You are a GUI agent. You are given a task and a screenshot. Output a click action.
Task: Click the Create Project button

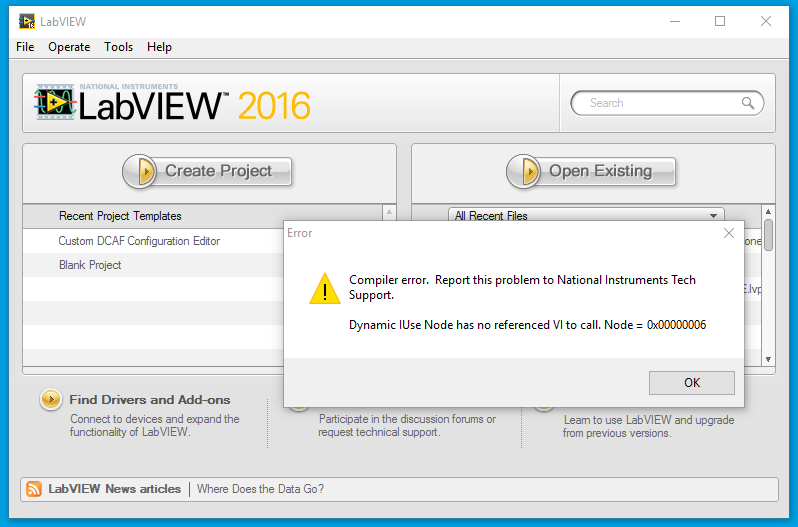(207, 171)
